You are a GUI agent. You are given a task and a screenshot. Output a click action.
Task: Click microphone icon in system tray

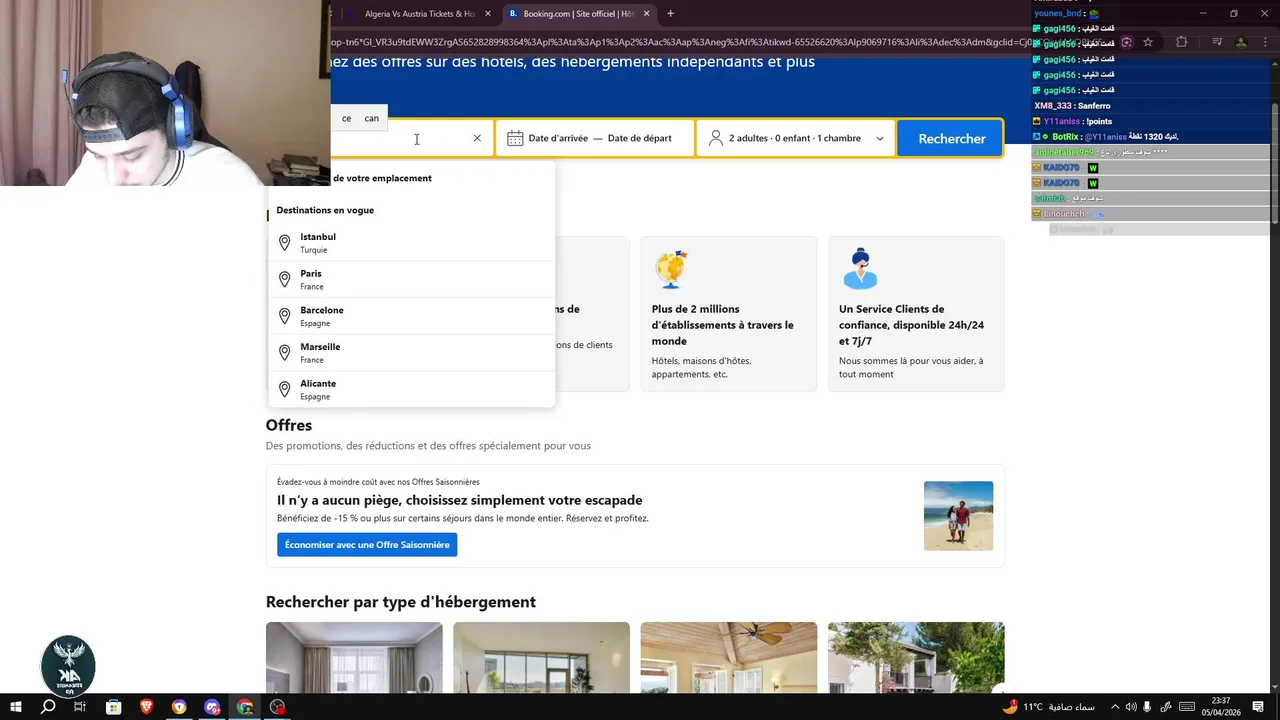(x=1147, y=707)
